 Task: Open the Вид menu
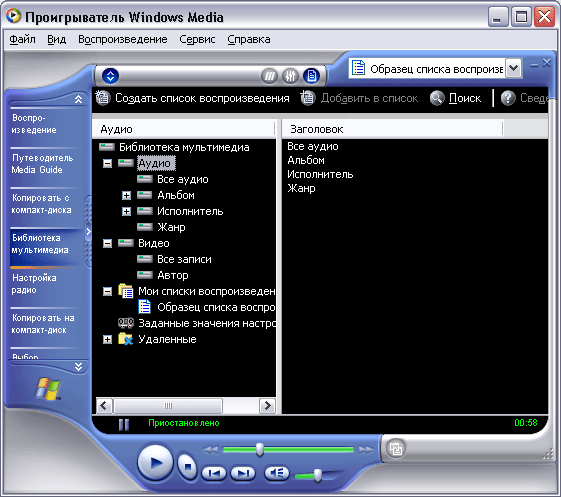pos(57,39)
